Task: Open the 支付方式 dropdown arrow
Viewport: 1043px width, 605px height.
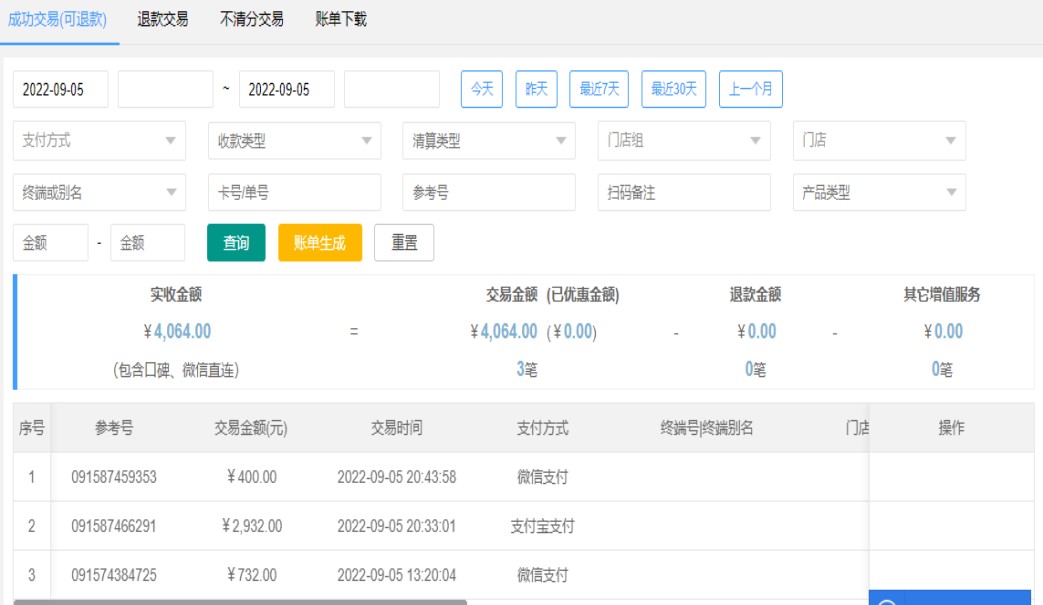Action: tap(171, 141)
